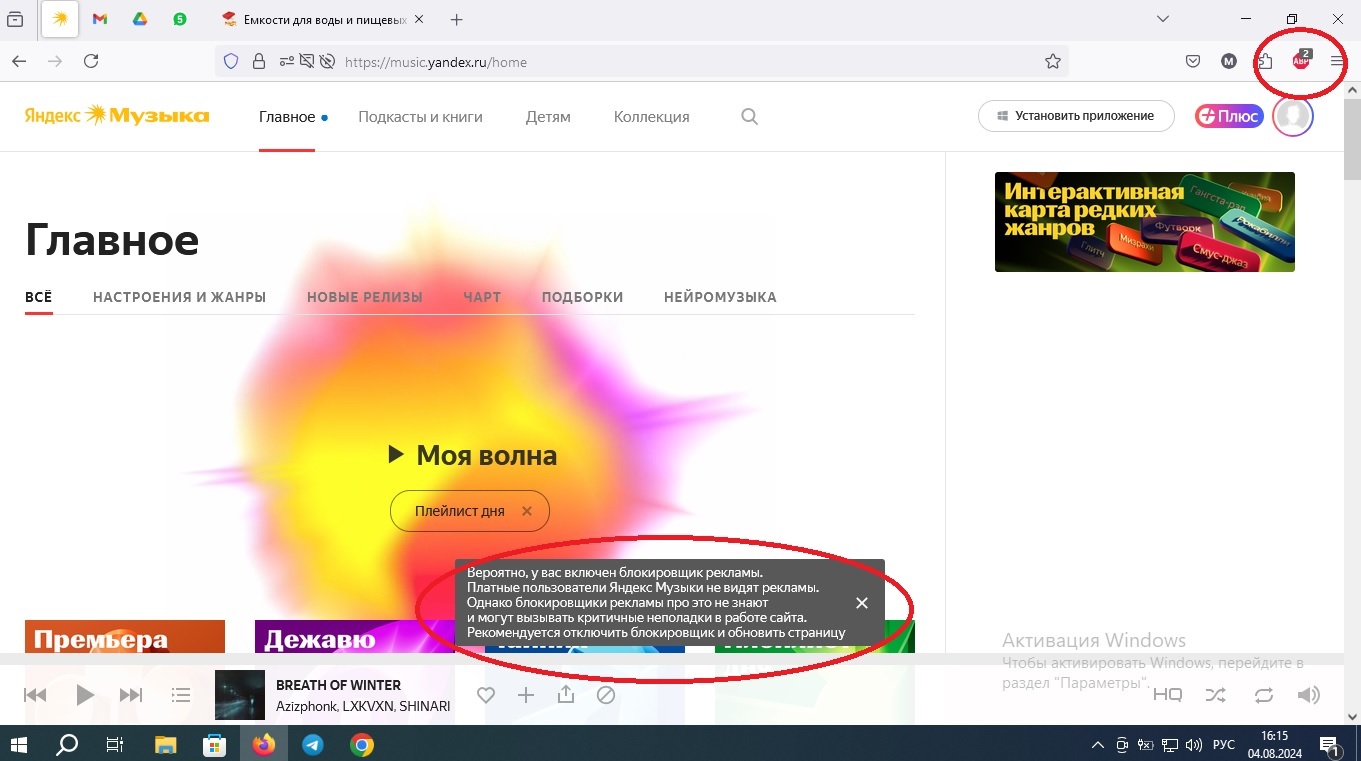This screenshot has height=761, width=1361.
Task: Open artists Azizphonk, LXKVXN, SHINARI link
Action: pyautogui.click(x=363, y=706)
